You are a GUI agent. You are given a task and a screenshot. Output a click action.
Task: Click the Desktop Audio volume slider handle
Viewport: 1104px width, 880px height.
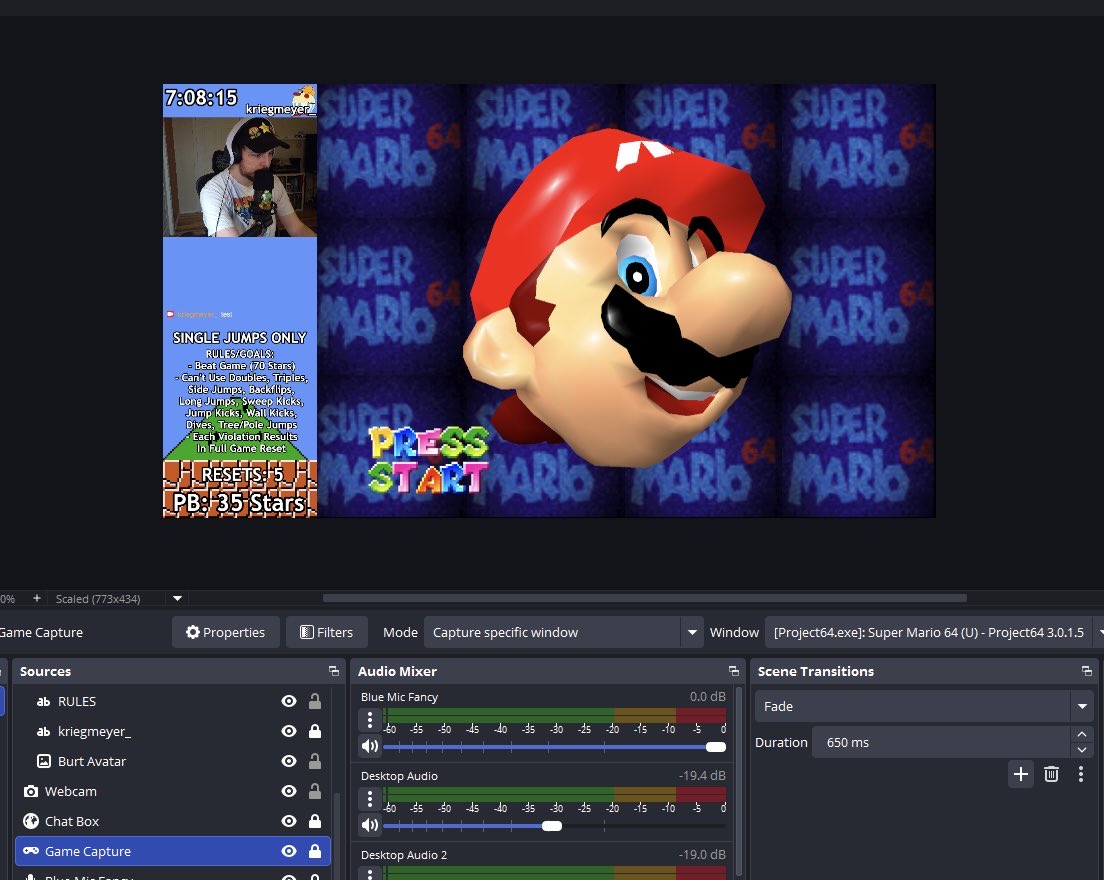[552, 826]
